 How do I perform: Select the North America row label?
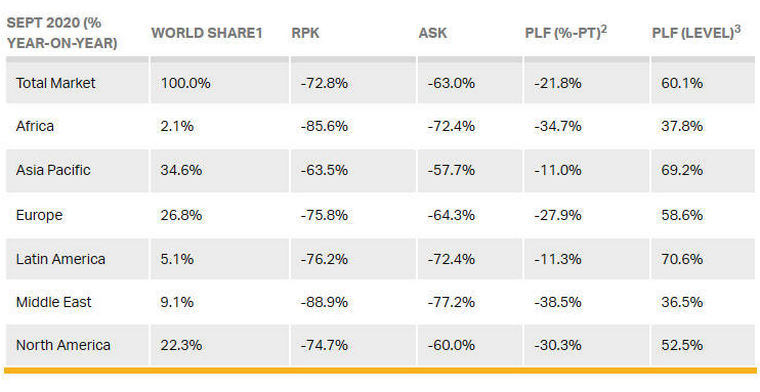tap(63, 345)
